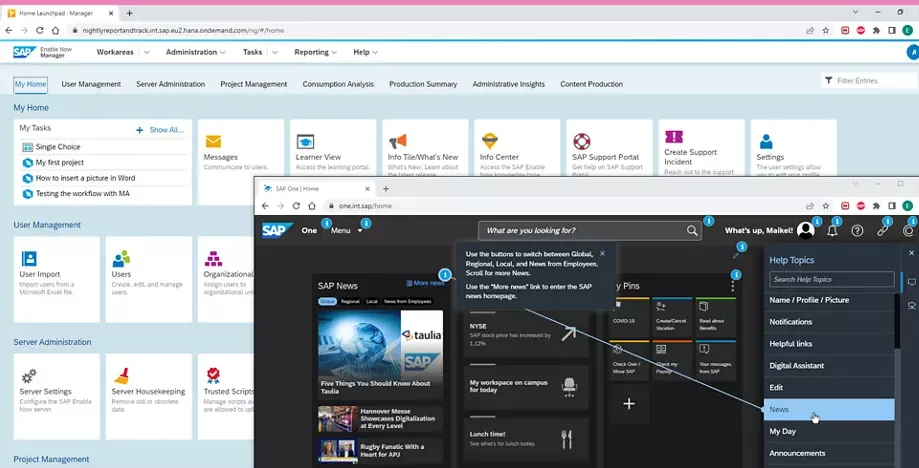
Task: Switch to the Consumption Analysis tab
Action: pos(338,84)
